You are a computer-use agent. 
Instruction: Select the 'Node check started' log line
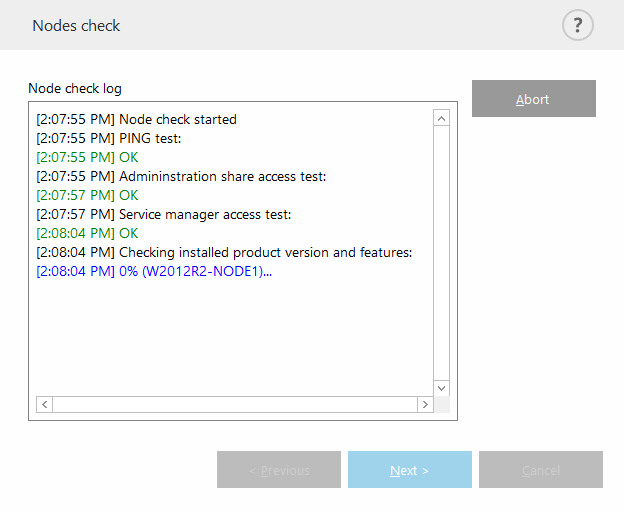tap(137, 119)
